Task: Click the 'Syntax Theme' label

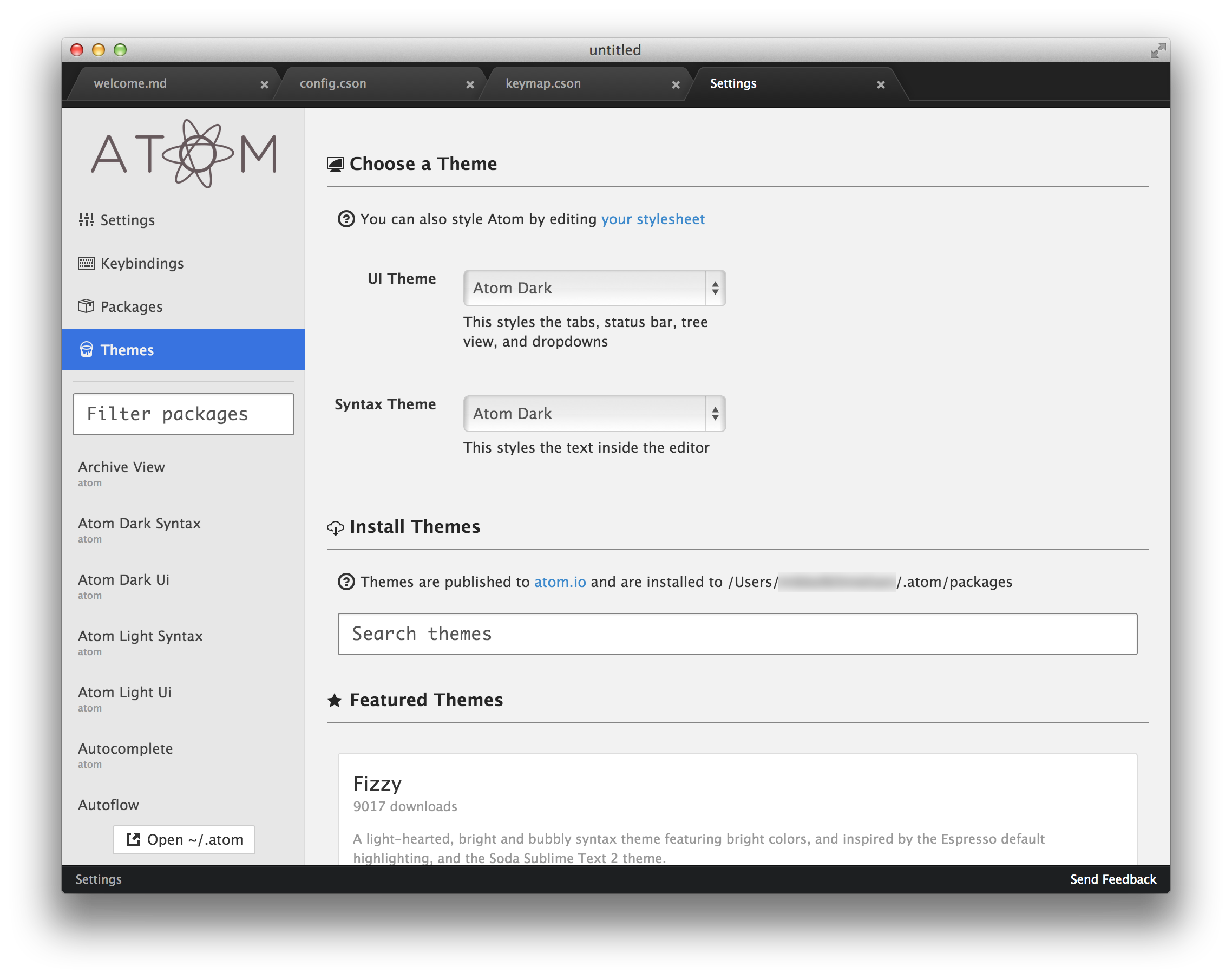Action: point(385,404)
